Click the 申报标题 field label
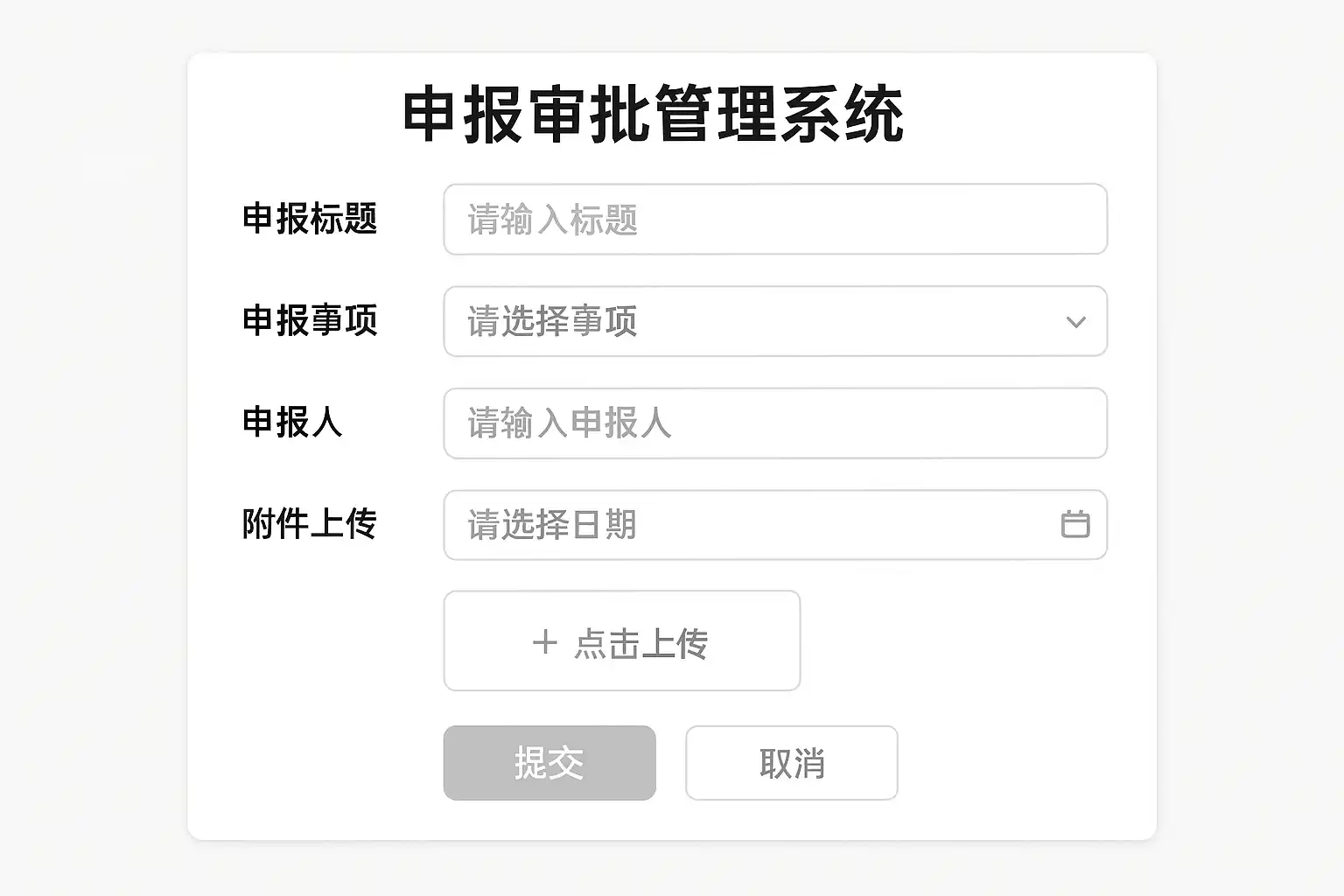Viewport: 1344px width, 896px height. coord(310,219)
